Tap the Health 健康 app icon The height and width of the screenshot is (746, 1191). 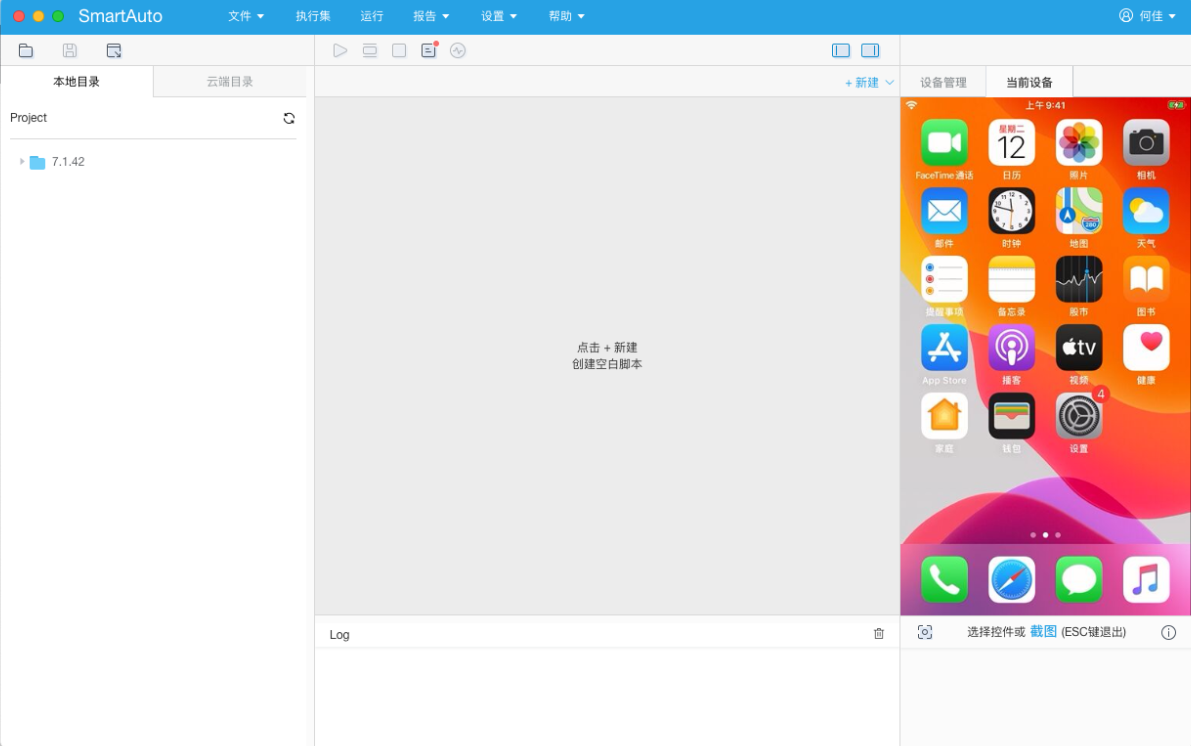pyautogui.click(x=1145, y=348)
